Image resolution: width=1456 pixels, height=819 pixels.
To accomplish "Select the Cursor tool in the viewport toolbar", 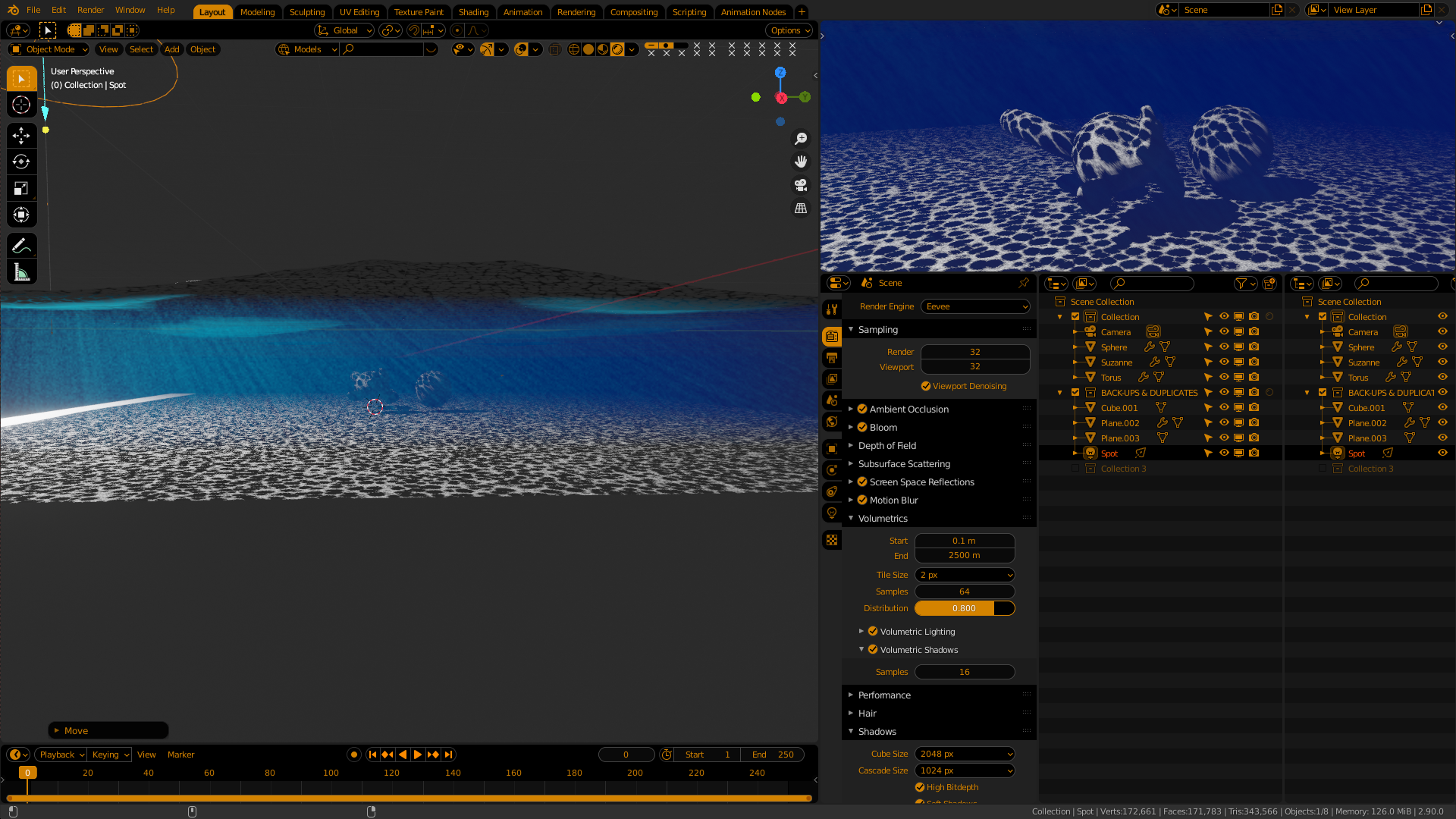I will click(21, 105).
